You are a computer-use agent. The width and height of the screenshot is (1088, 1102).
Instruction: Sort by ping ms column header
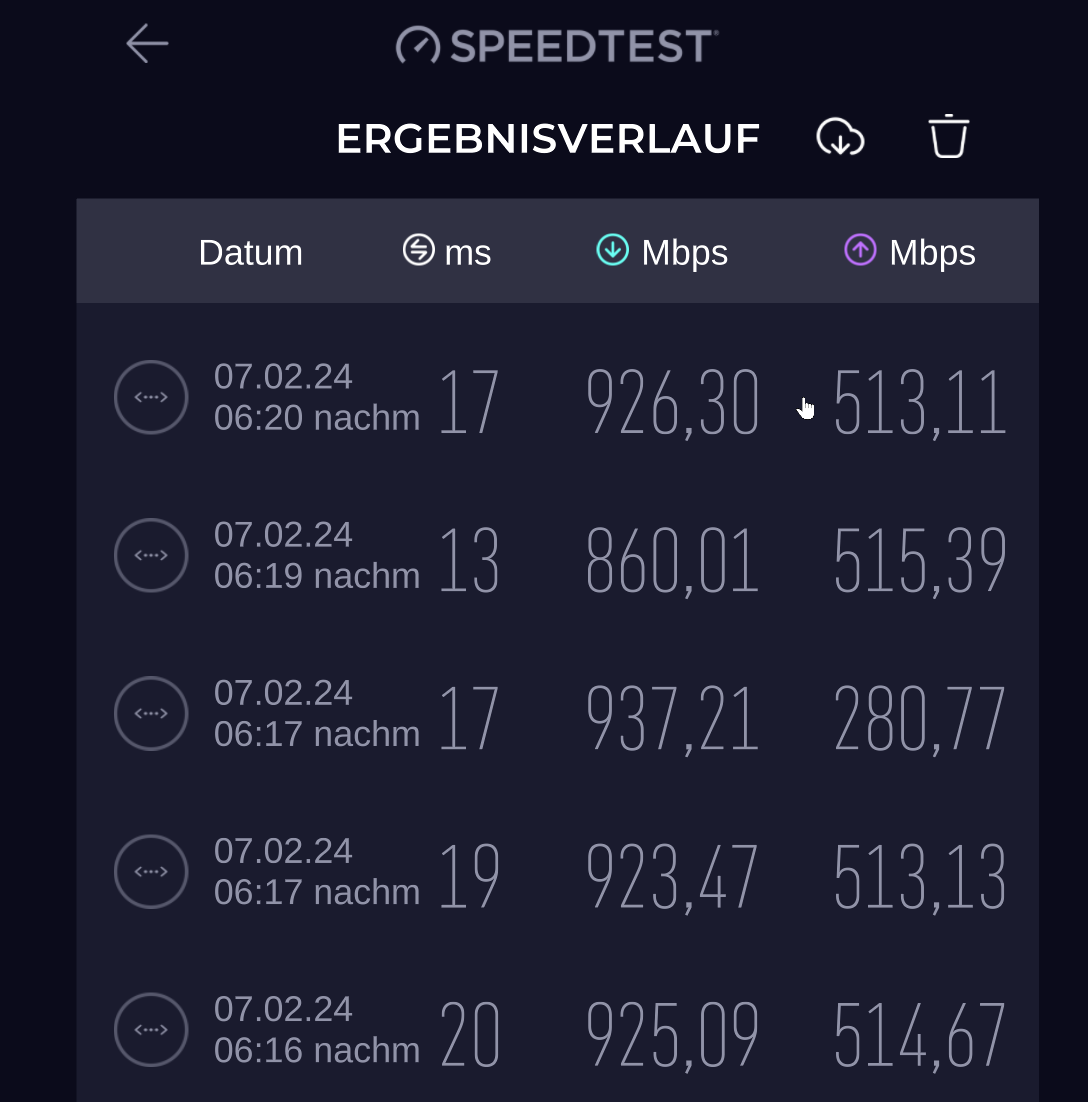click(x=447, y=252)
